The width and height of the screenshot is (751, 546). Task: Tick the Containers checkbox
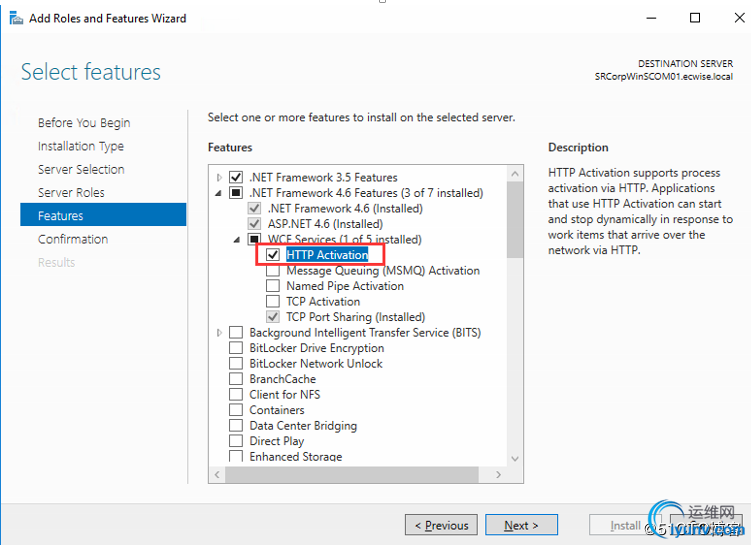(x=236, y=410)
